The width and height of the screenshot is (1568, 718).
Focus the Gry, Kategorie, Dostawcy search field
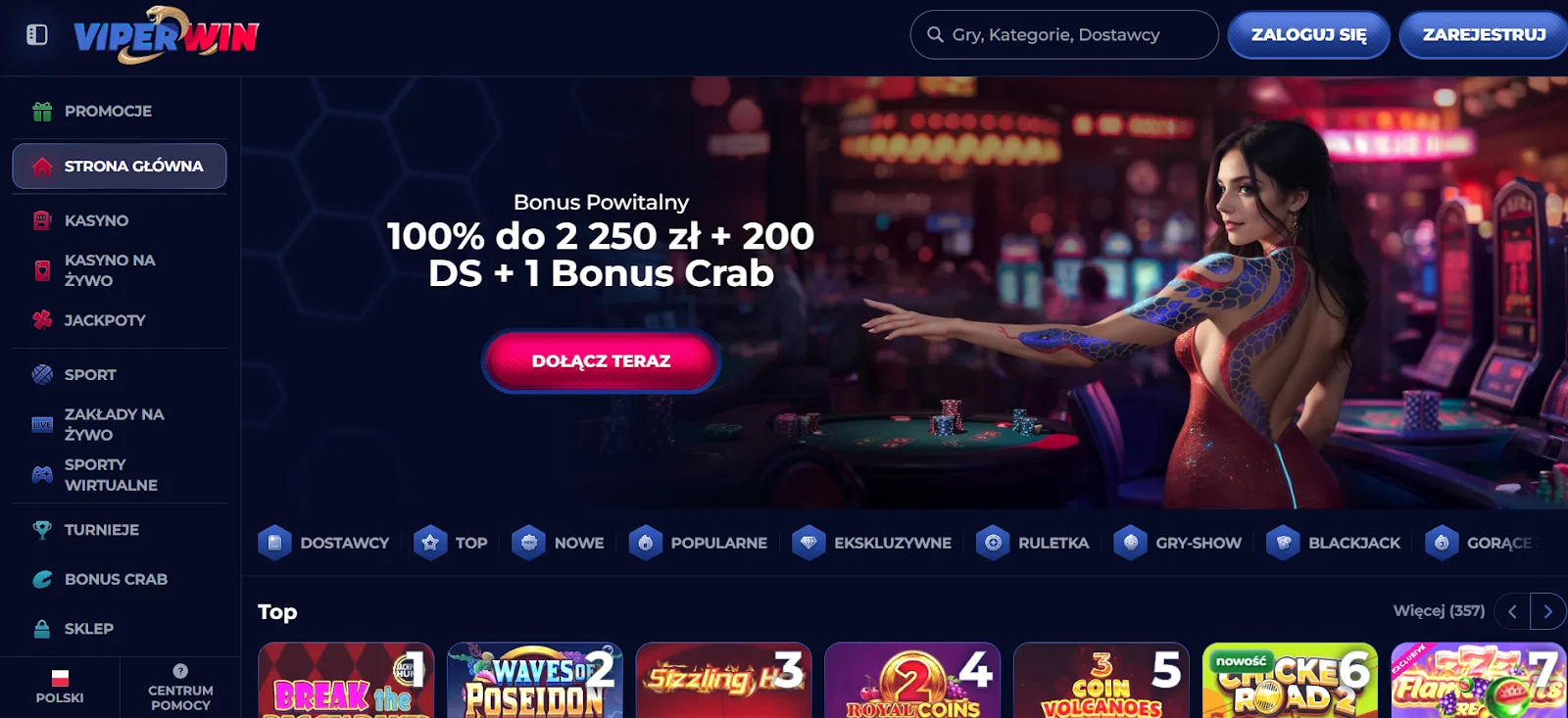click(1064, 35)
